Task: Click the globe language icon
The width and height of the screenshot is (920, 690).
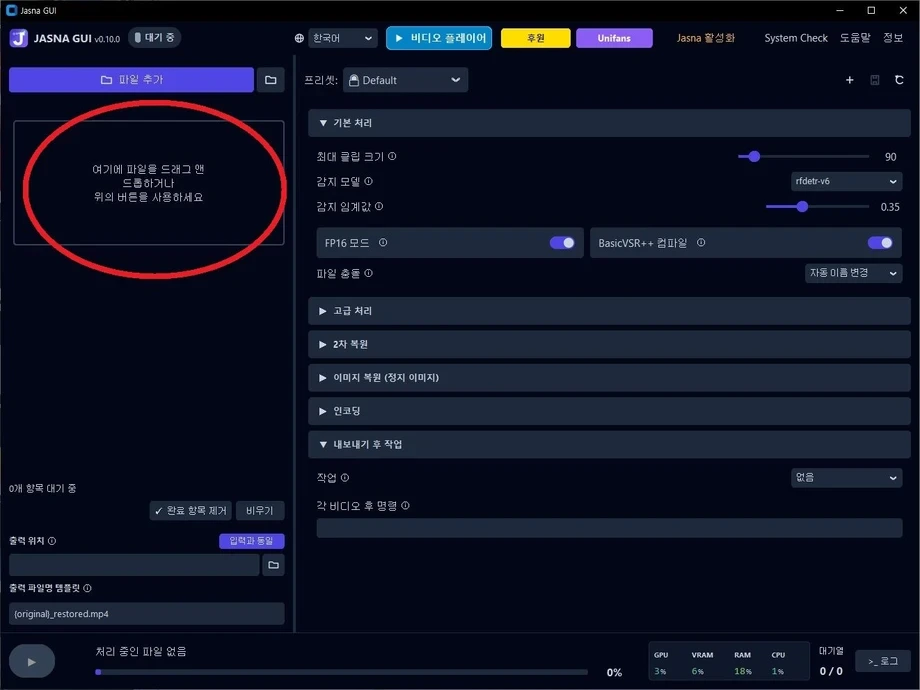Action: point(299,38)
